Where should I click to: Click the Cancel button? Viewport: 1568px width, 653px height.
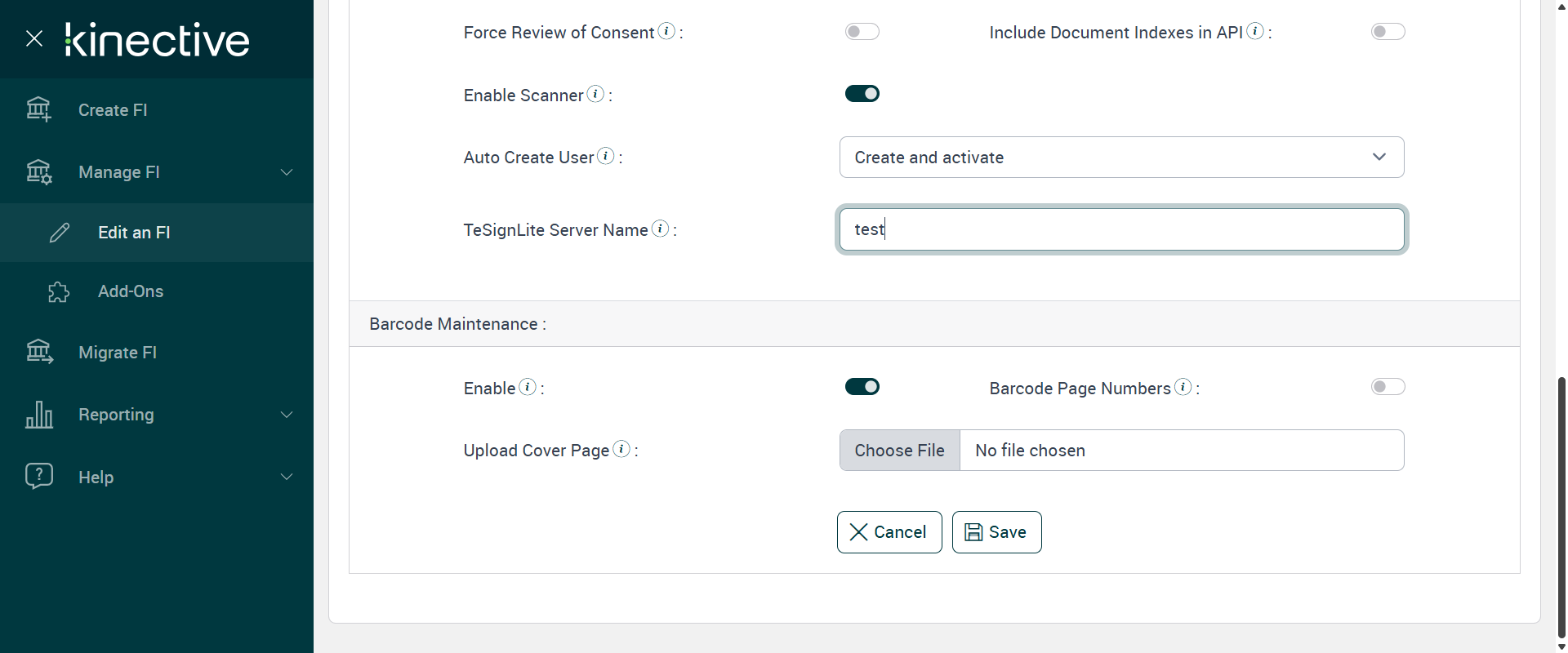tap(889, 532)
